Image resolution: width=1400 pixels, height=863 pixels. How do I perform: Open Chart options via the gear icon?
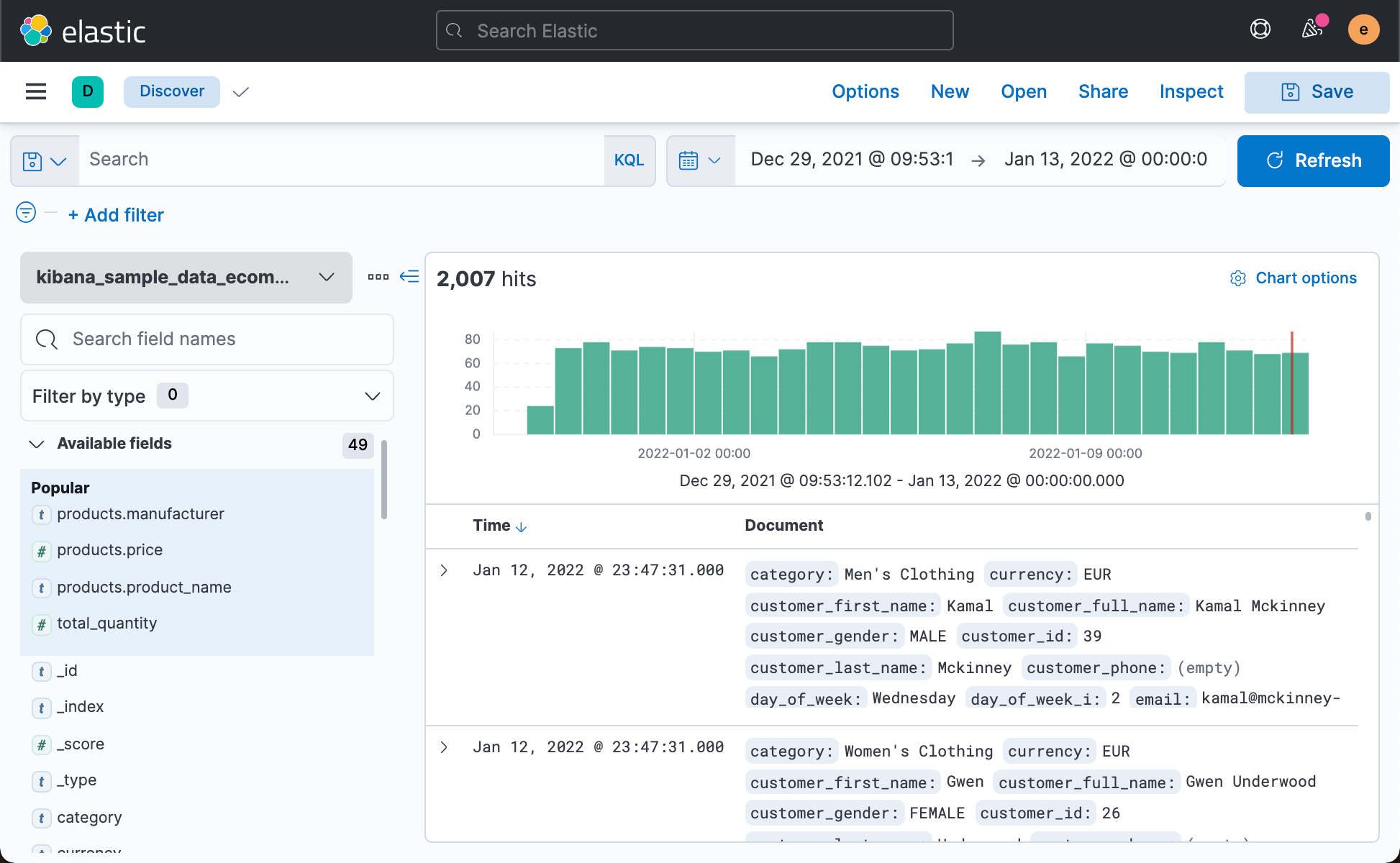[x=1238, y=278]
